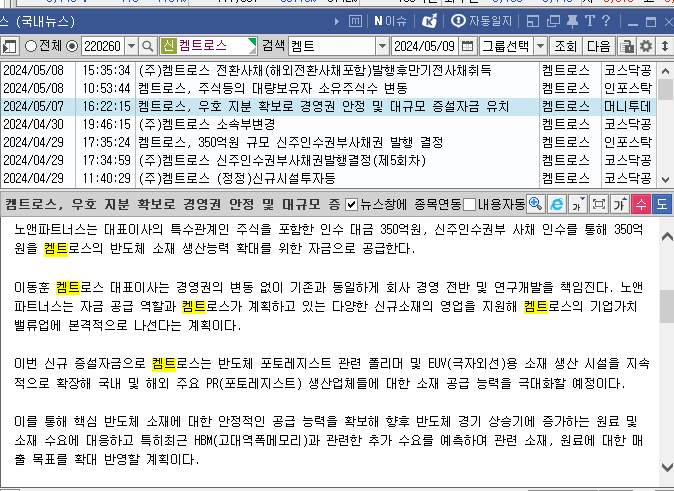Click the article pane scrollbar thumb
This screenshot has height=491, width=674.
coord(667,306)
